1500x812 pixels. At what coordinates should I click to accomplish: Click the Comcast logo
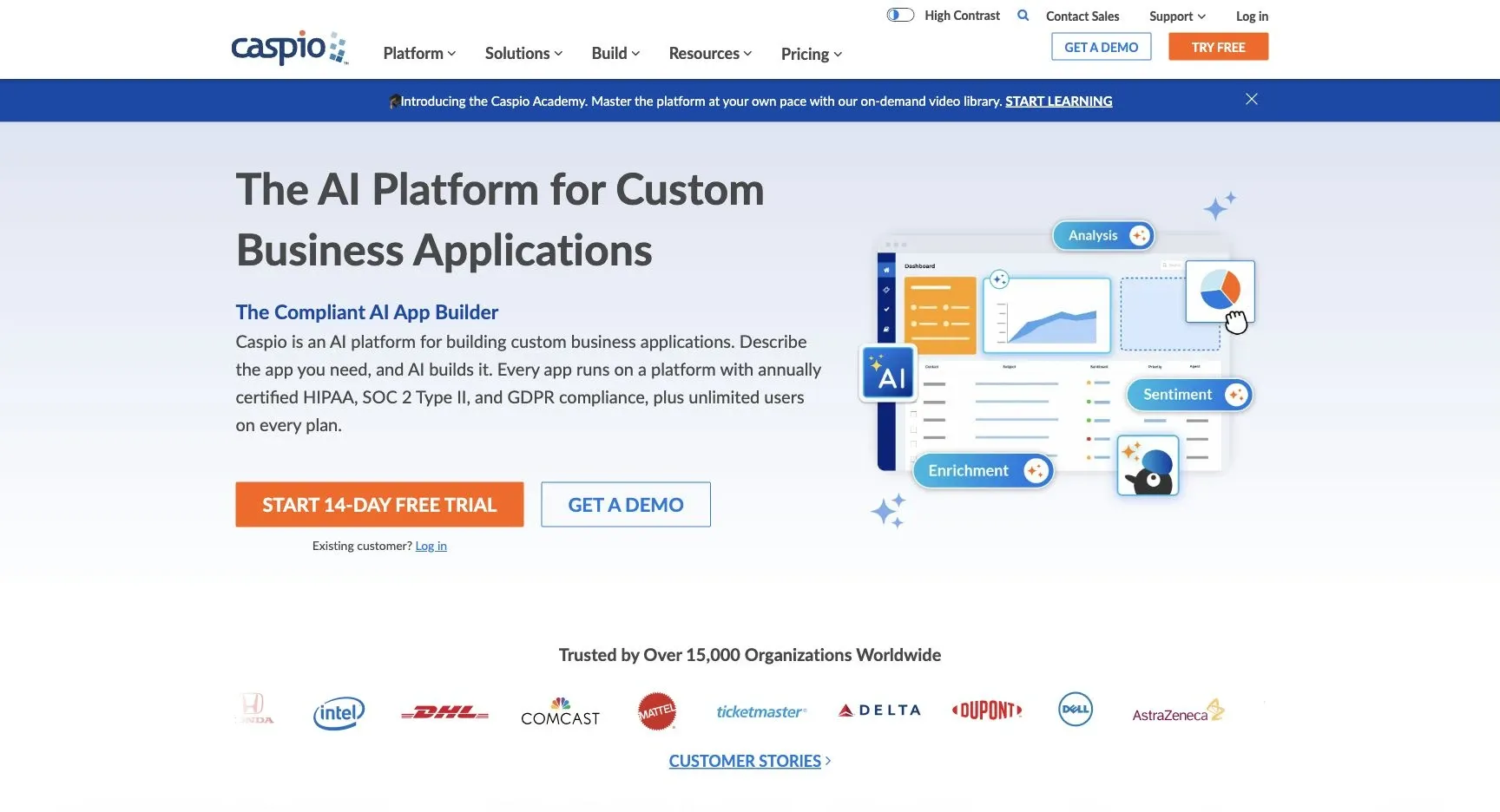(560, 711)
